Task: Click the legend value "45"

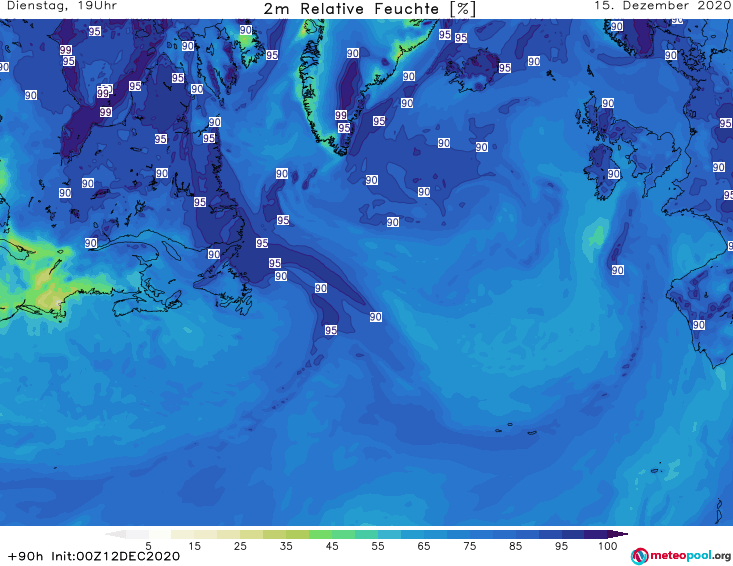Action: (332, 546)
